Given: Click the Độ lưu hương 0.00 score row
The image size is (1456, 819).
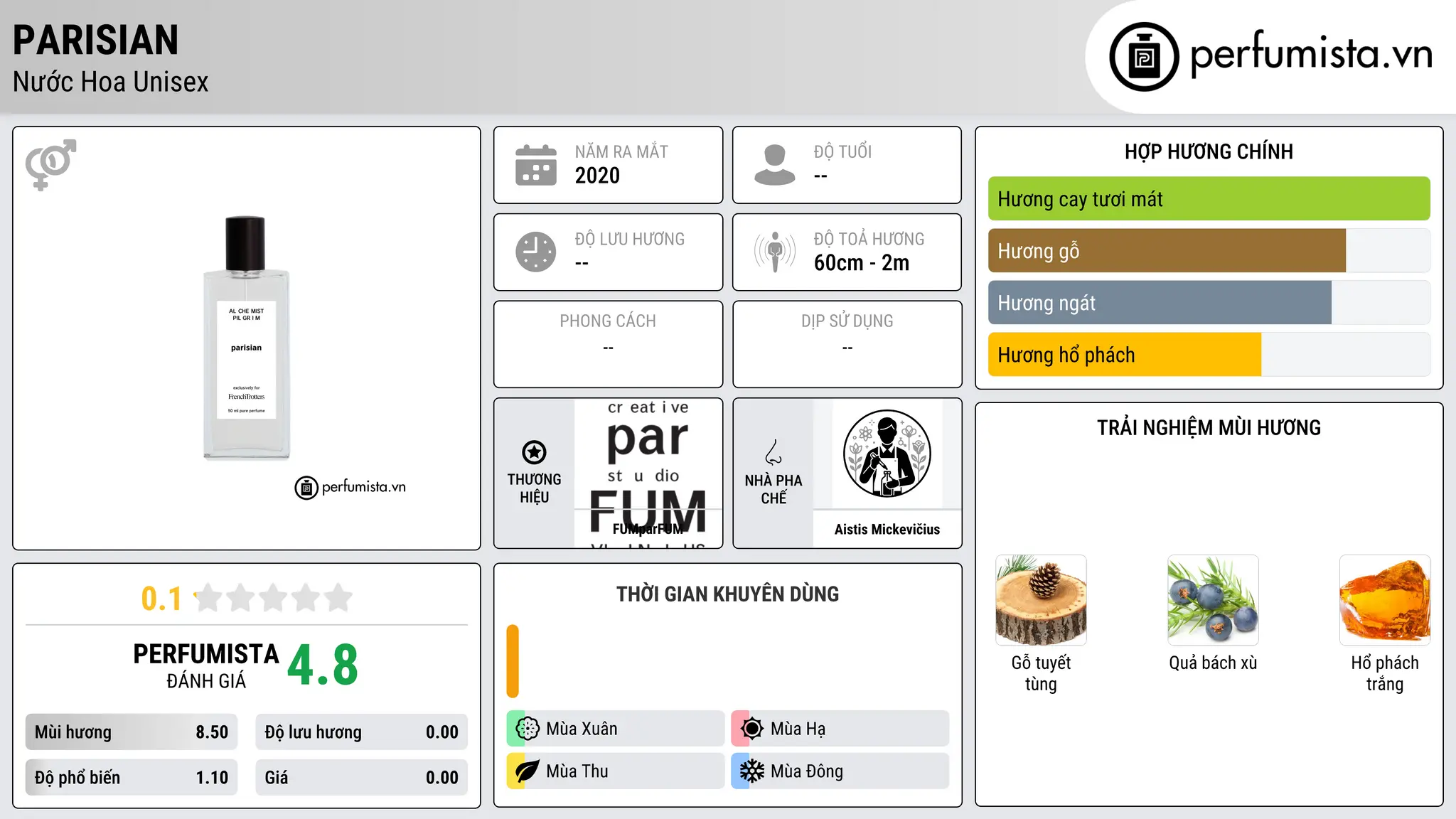Looking at the screenshot, I should pos(362,732).
